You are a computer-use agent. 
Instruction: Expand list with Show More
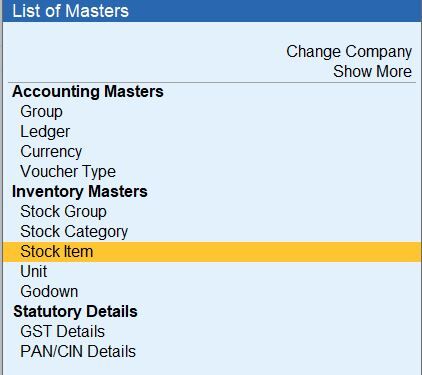pyautogui.click(x=372, y=71)
